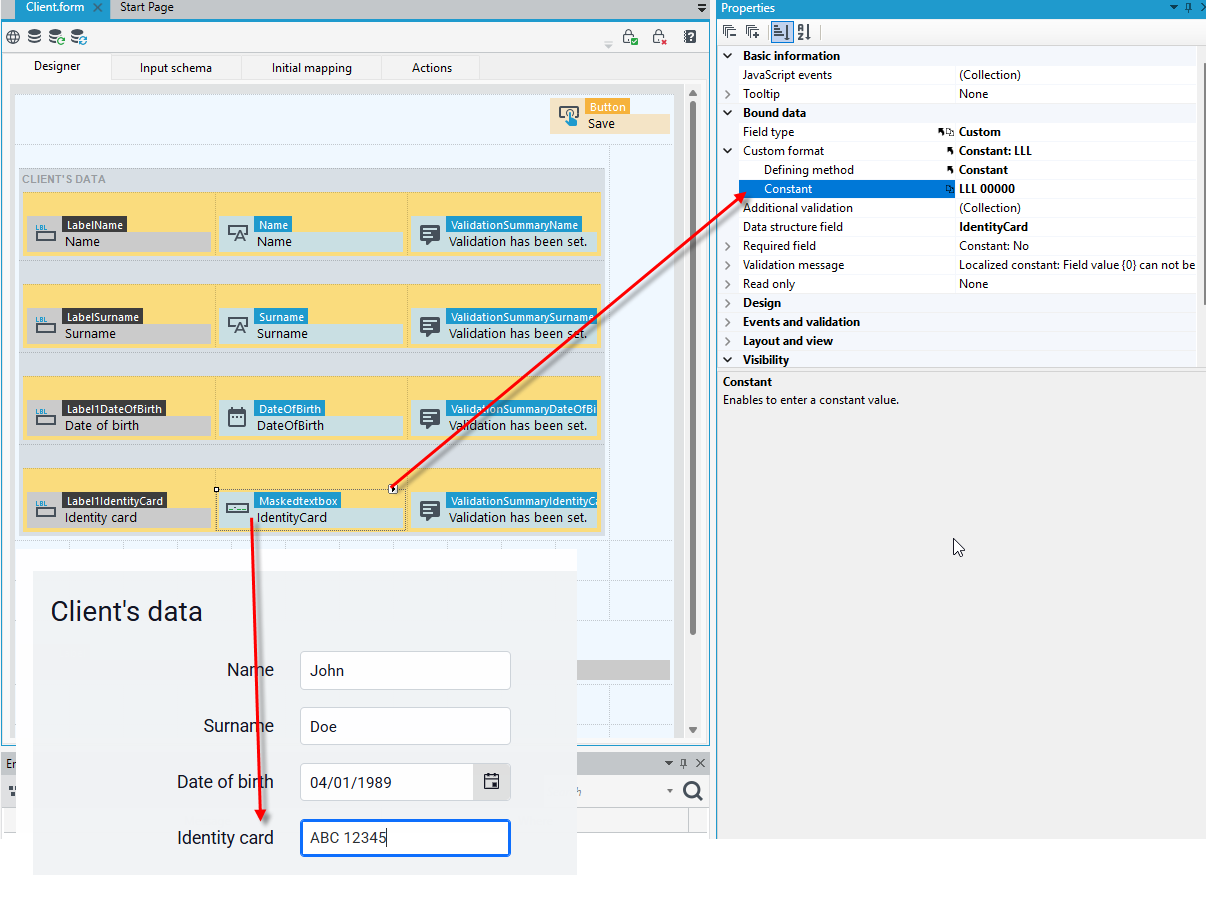Click the search magnifier icon in bottom panel
Image resolution: width=1206 pixels, height=904 pixels.
point(692,791)
